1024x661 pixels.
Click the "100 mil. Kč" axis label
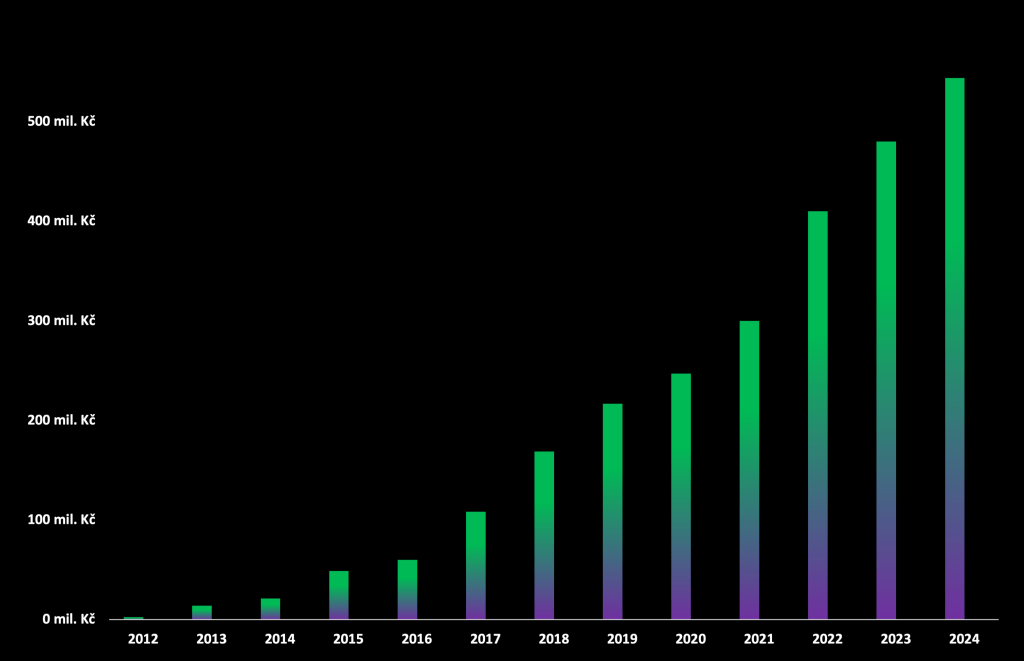(61, 519)
